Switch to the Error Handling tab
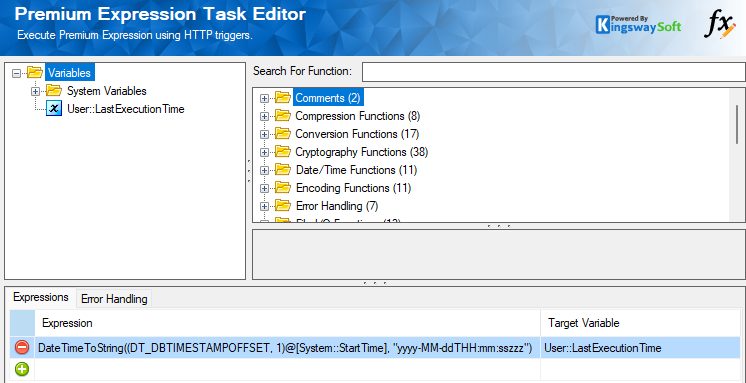This screenshot has height=383, width=746. tap(114, 299)
